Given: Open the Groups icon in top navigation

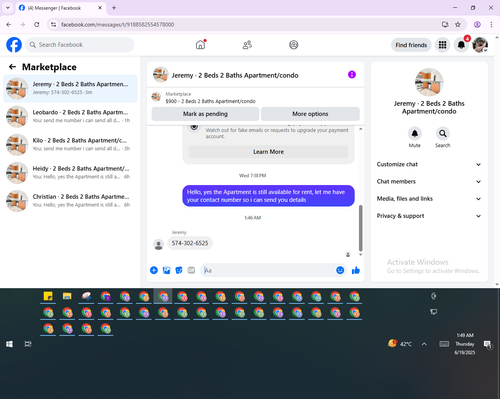Looking at the screenshot, I should pos(294,45).
